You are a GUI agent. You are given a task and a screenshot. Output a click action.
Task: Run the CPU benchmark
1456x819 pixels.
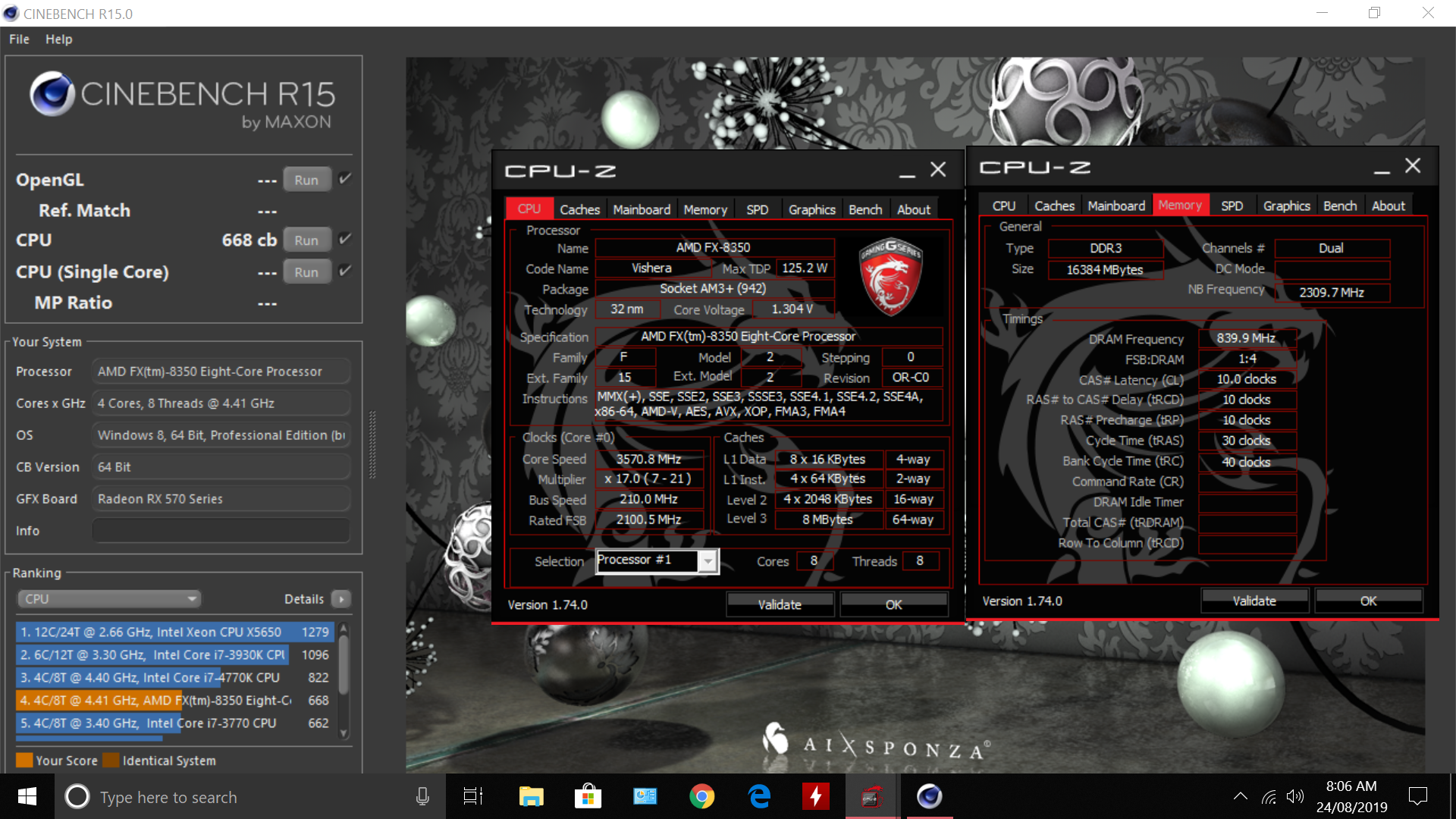[306, 240]
